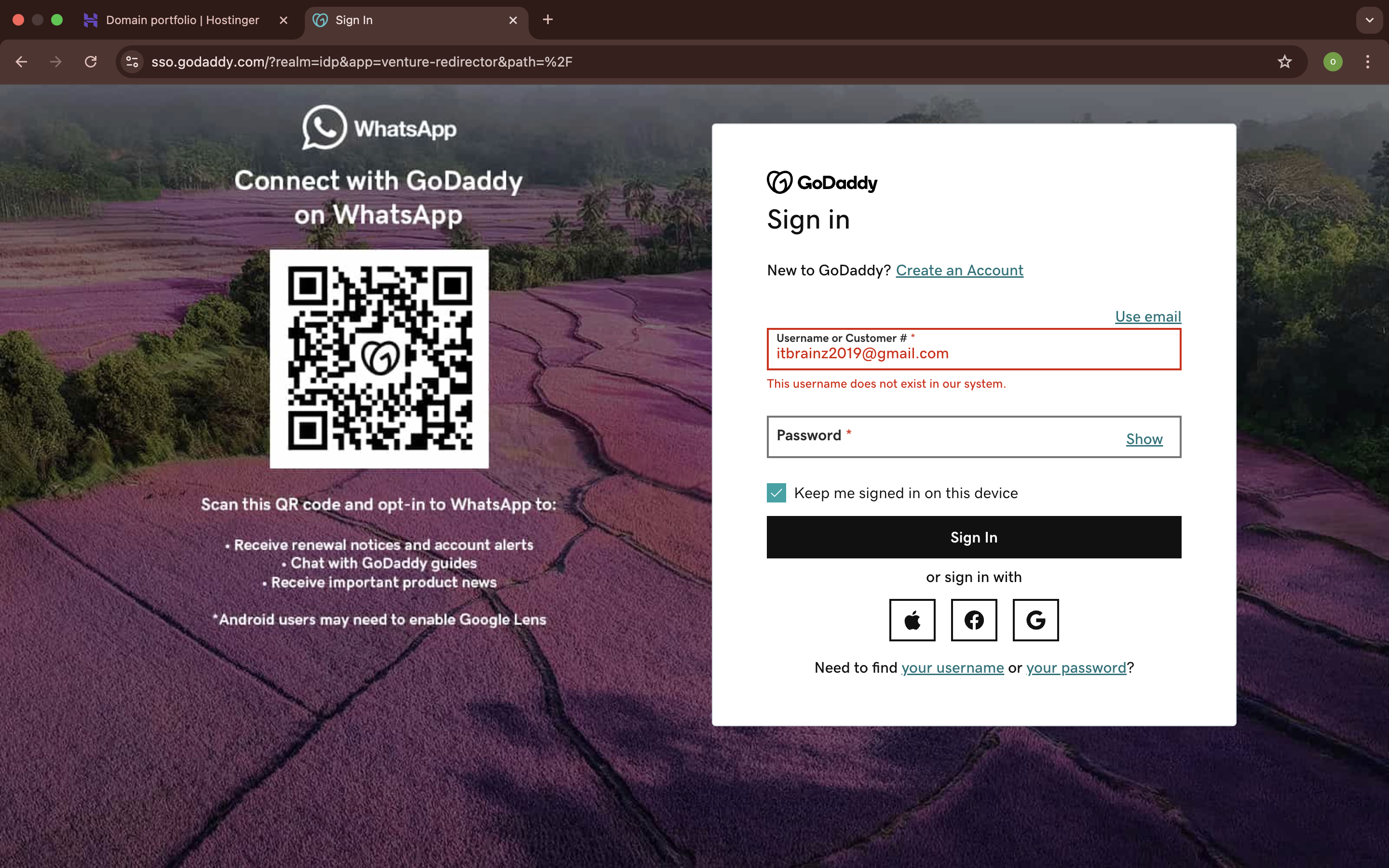Switch to Domain portfolio Hostinger tab

click(x=182, y=20)
